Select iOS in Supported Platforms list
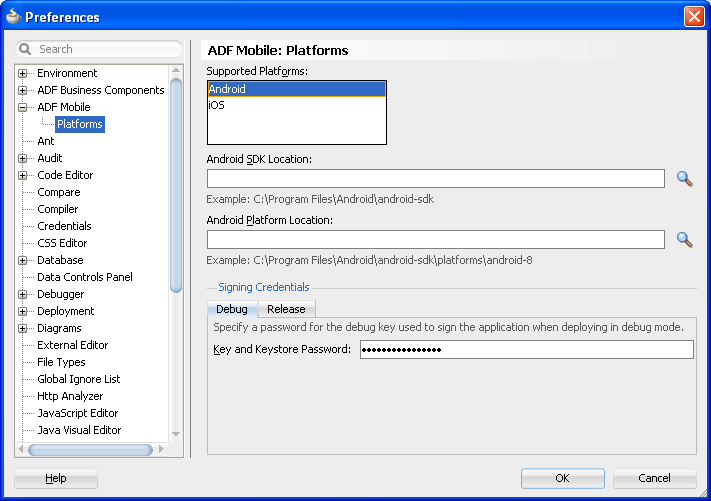 (x=297, y=105)
